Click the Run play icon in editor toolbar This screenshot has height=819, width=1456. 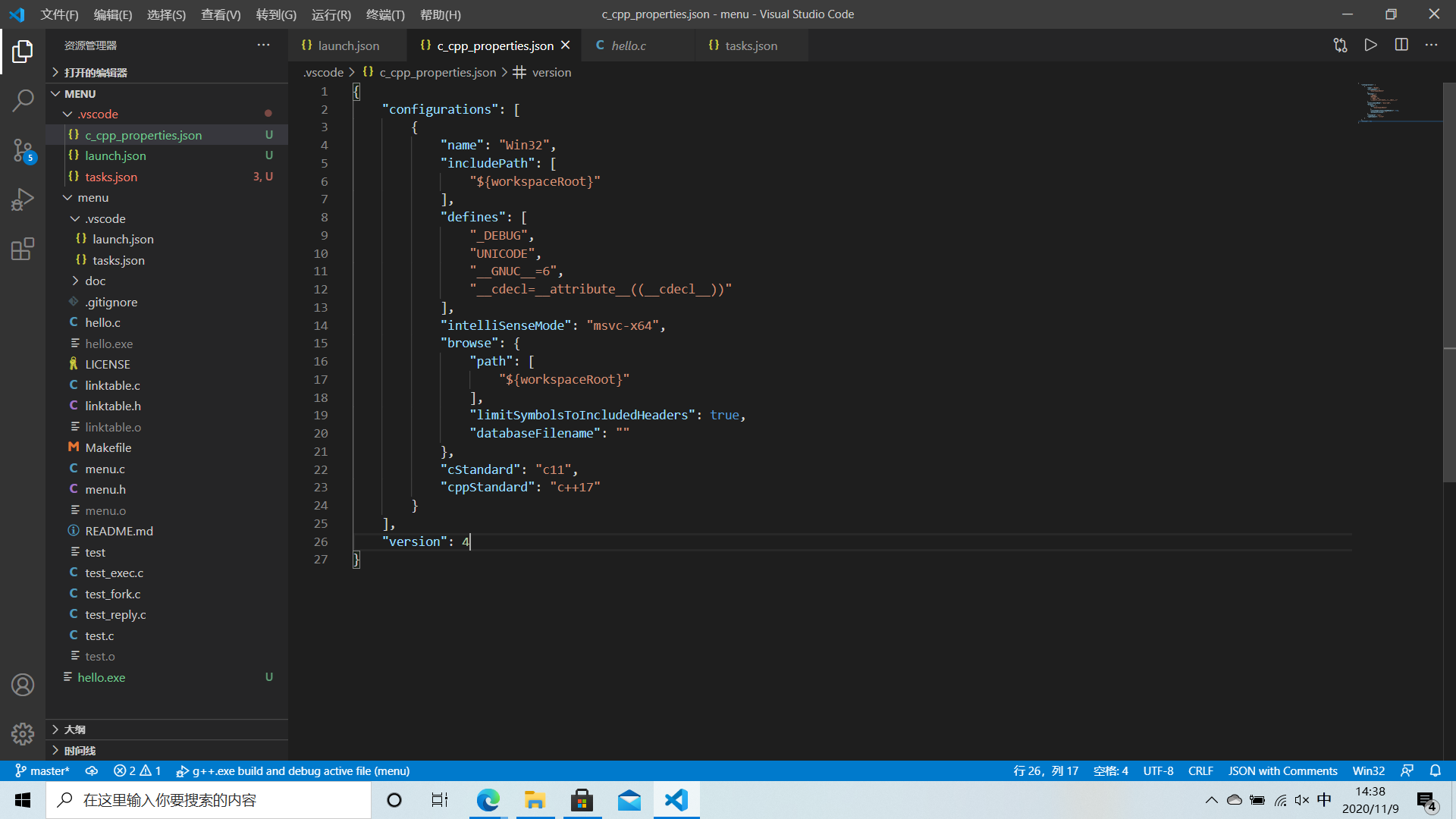1370,45
